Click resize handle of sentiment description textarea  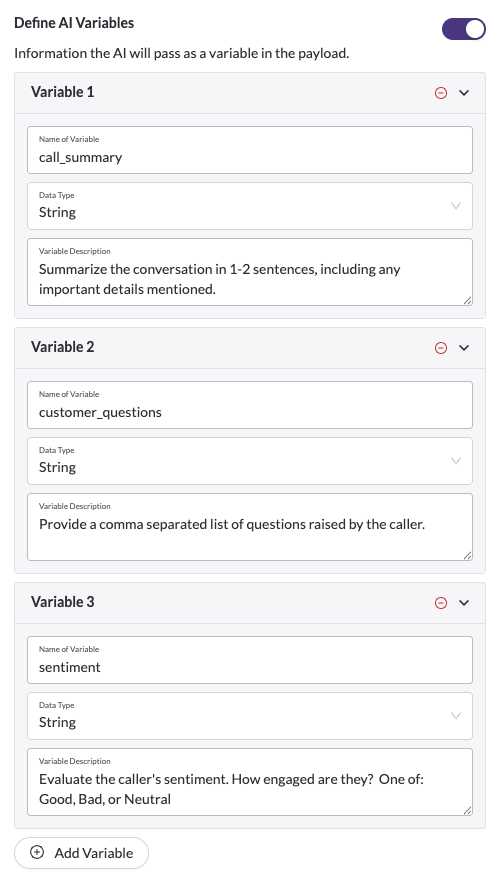[x=468, y=811]
